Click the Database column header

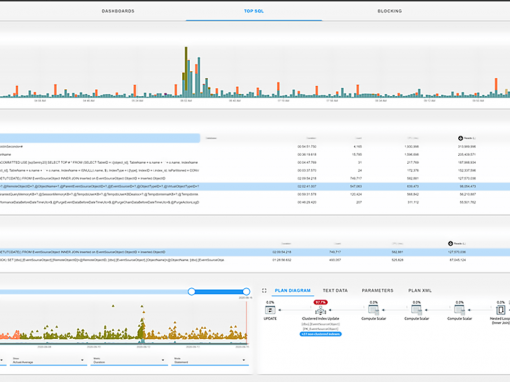click(211, 138)
